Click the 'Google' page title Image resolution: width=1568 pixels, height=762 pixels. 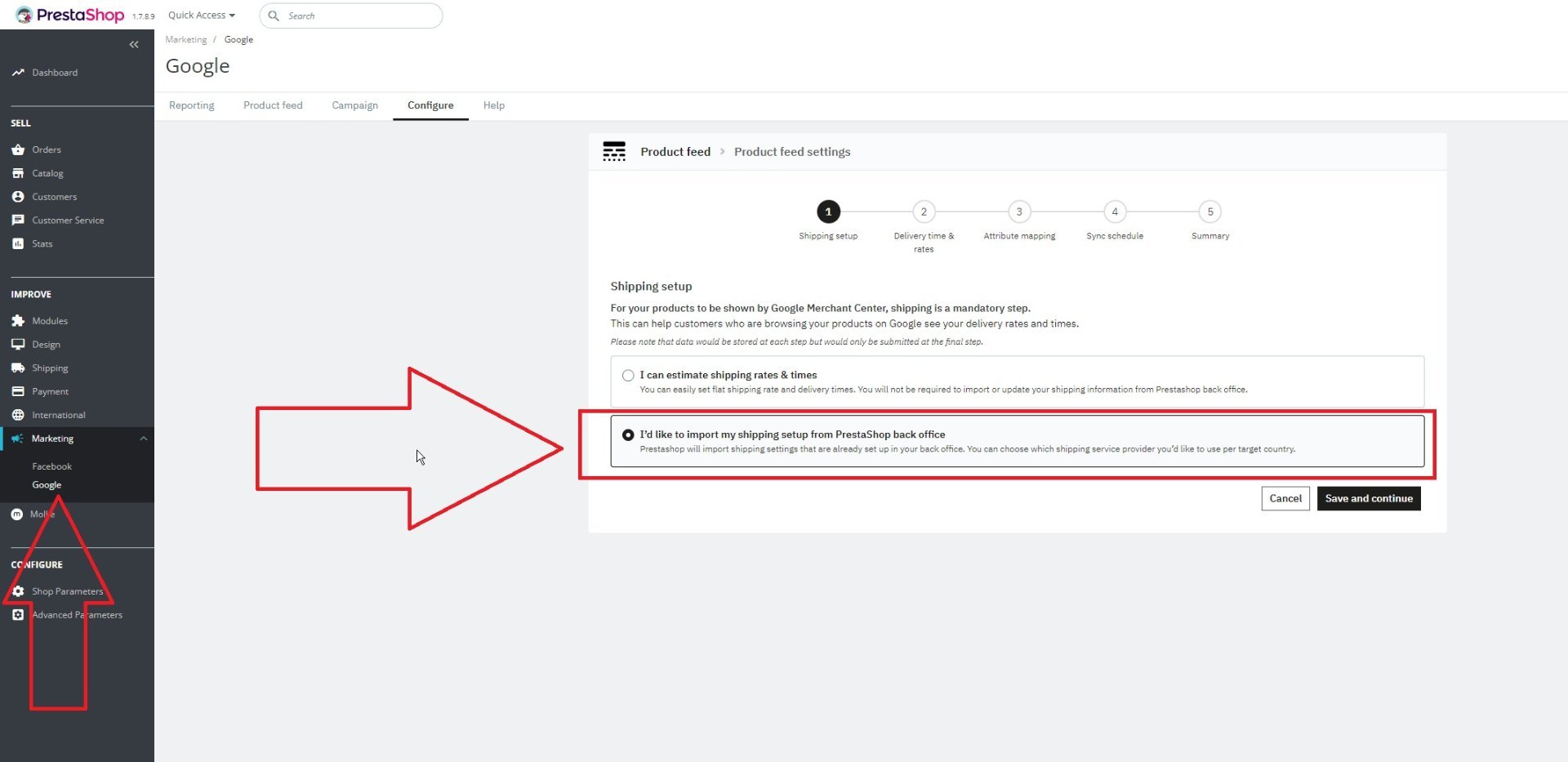pos(198,66)
